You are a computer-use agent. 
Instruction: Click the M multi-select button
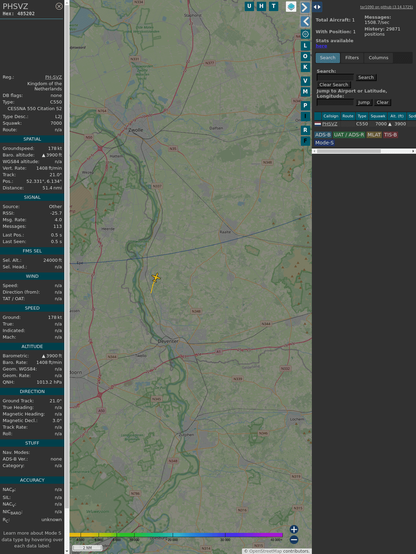(305, 92)
